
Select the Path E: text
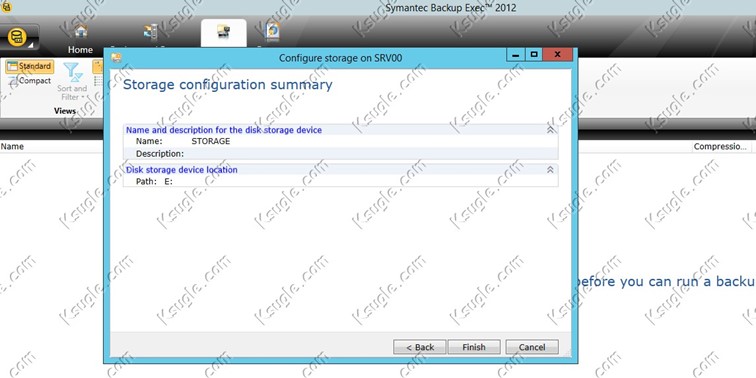click(154, 181)
